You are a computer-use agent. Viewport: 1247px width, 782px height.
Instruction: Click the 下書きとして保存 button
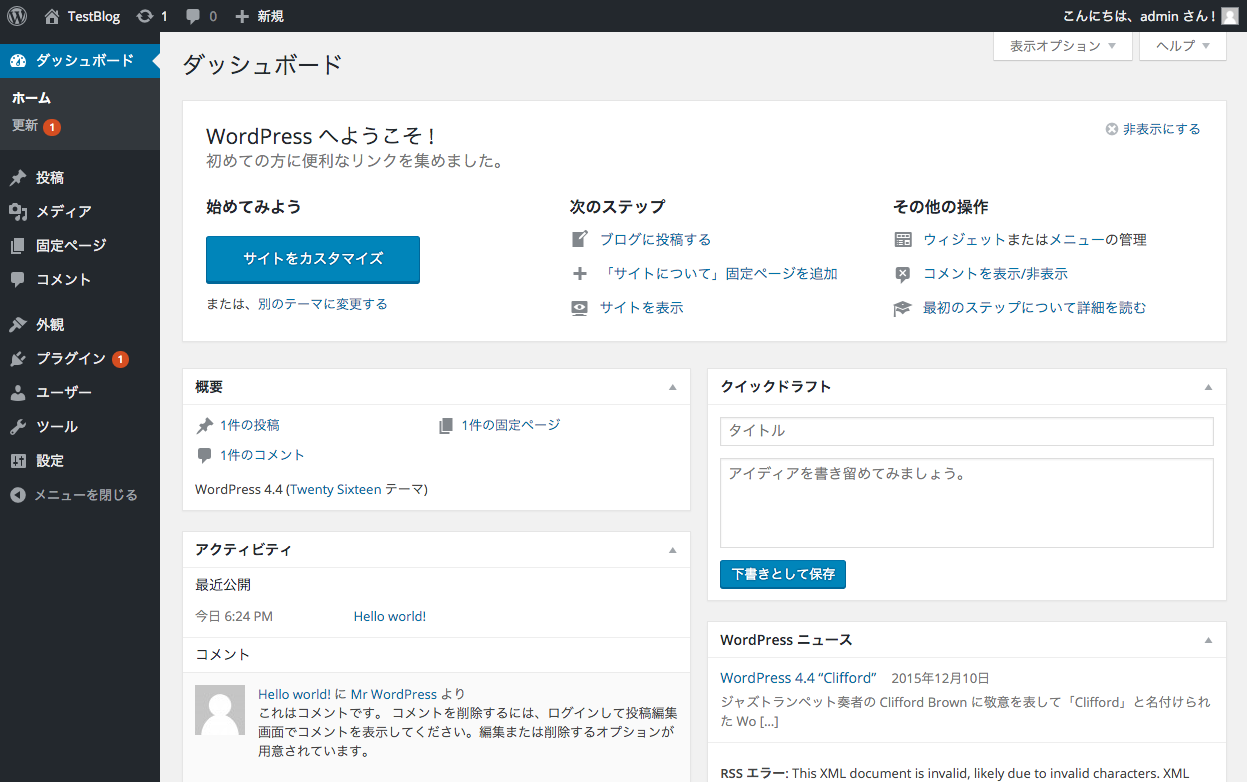[783, 574]
